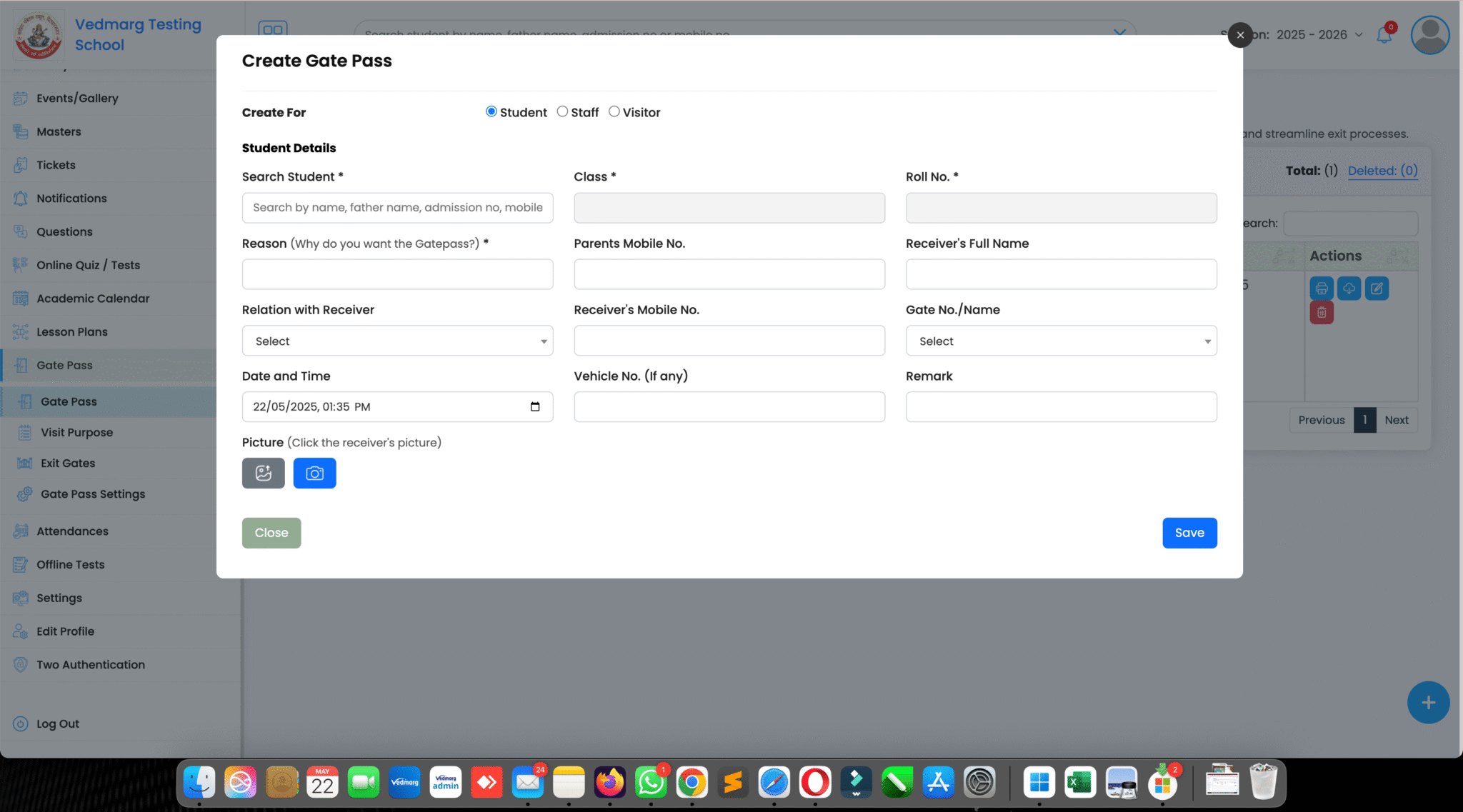Image resolution: width=1463 pixels, height=812 pixels.
Task: Select the Visitor radio option
Action: (x=614, y=111)
